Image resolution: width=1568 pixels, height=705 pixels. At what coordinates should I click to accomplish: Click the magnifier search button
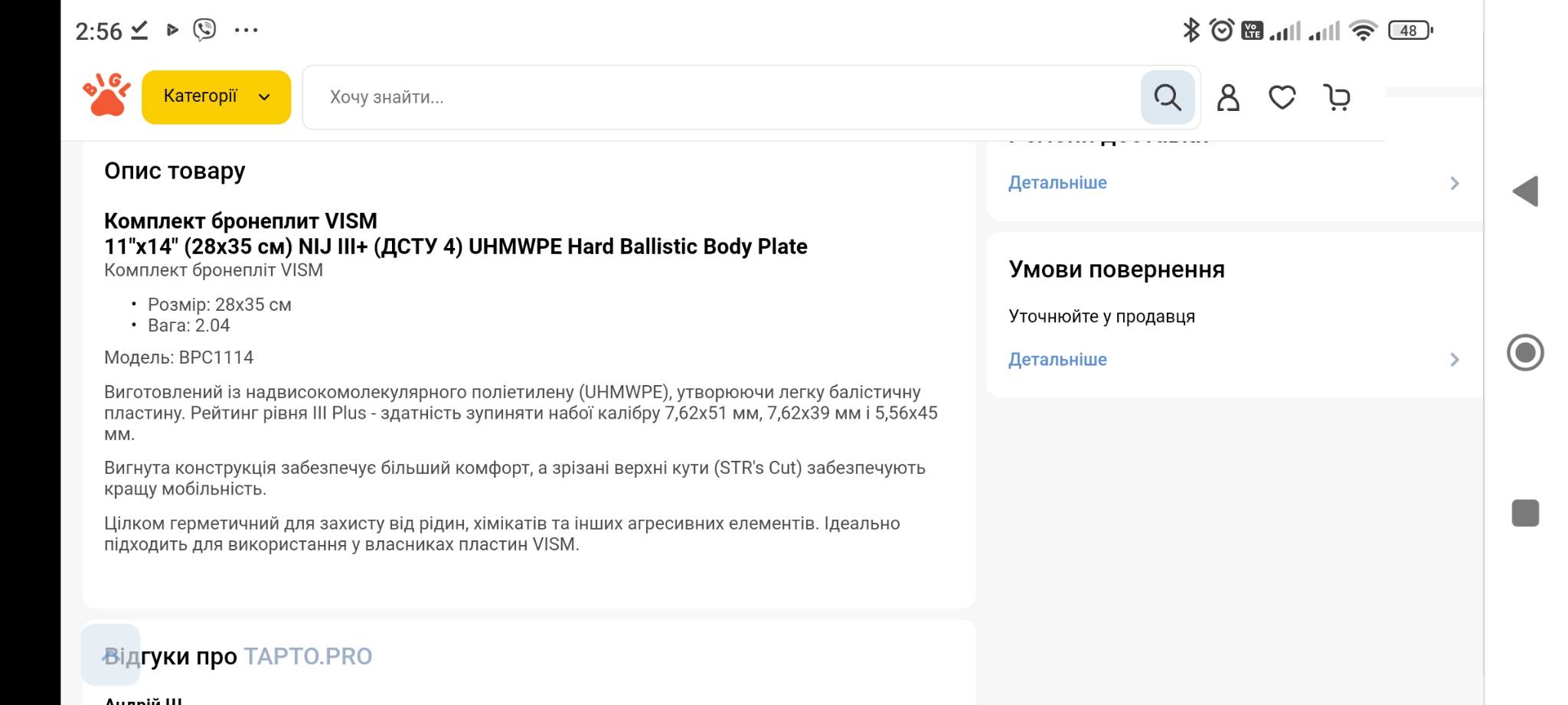[1167, 97]
